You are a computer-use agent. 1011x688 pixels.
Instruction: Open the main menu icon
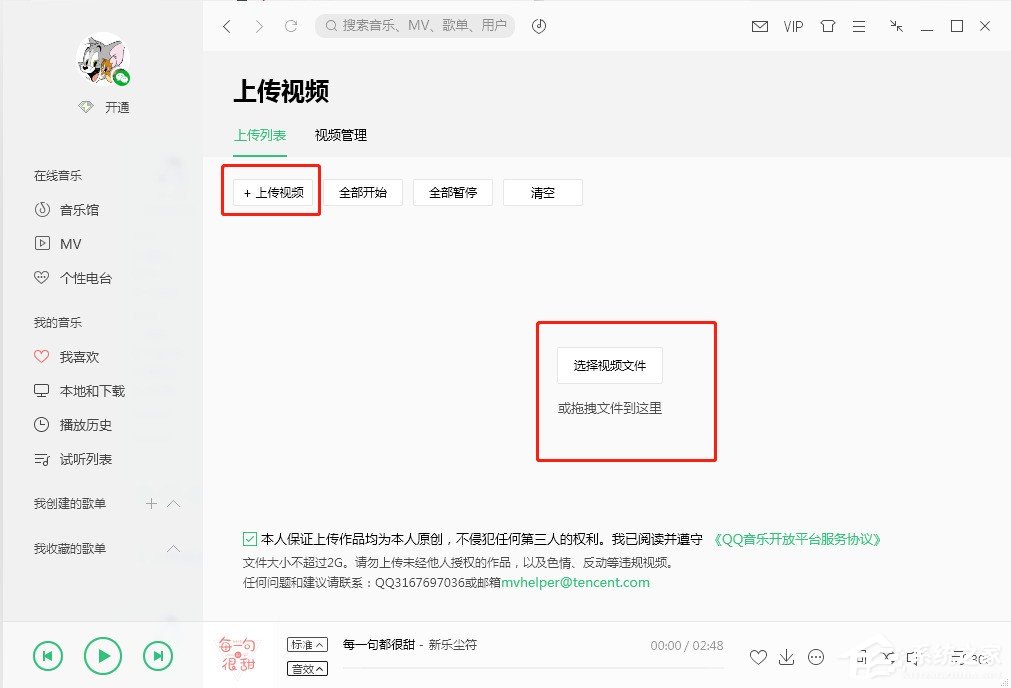click(859, 26)
